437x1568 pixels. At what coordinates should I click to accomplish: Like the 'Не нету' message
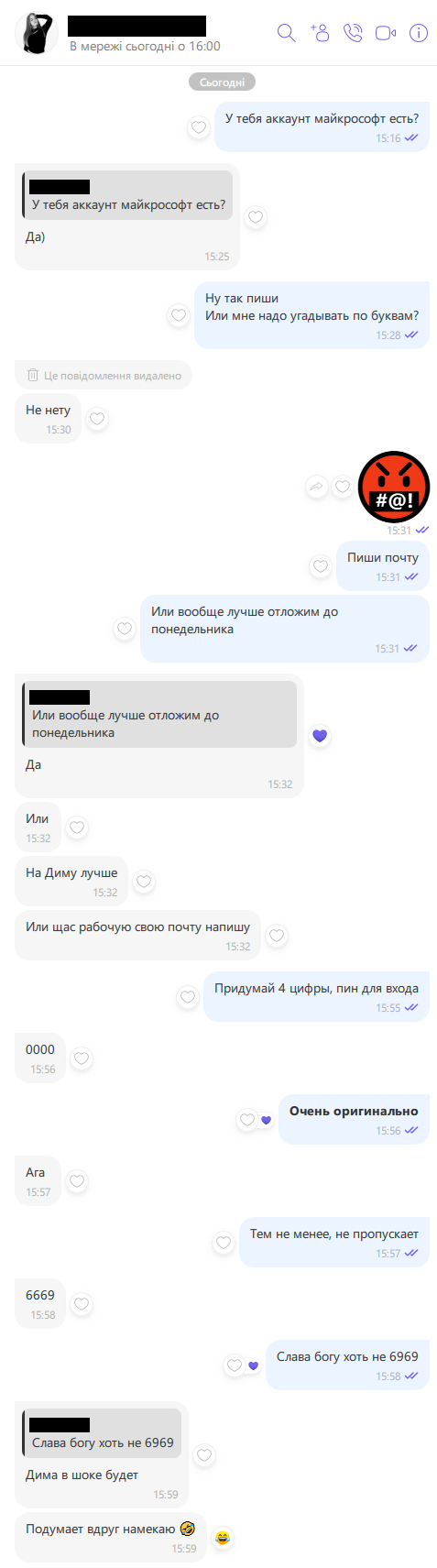pos(97,419)
